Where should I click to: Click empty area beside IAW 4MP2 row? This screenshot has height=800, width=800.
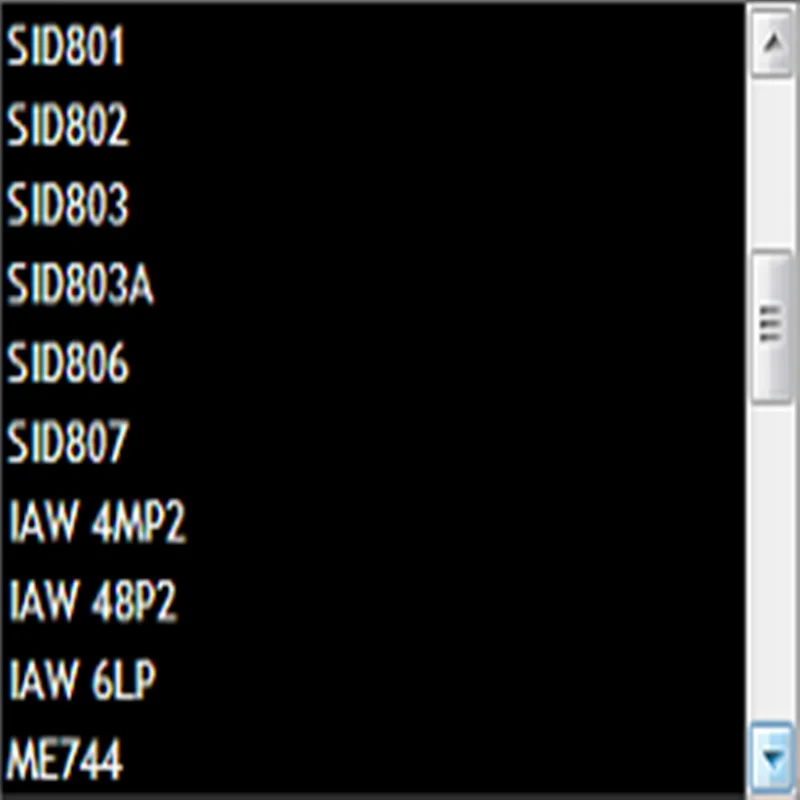coord(464,521)
